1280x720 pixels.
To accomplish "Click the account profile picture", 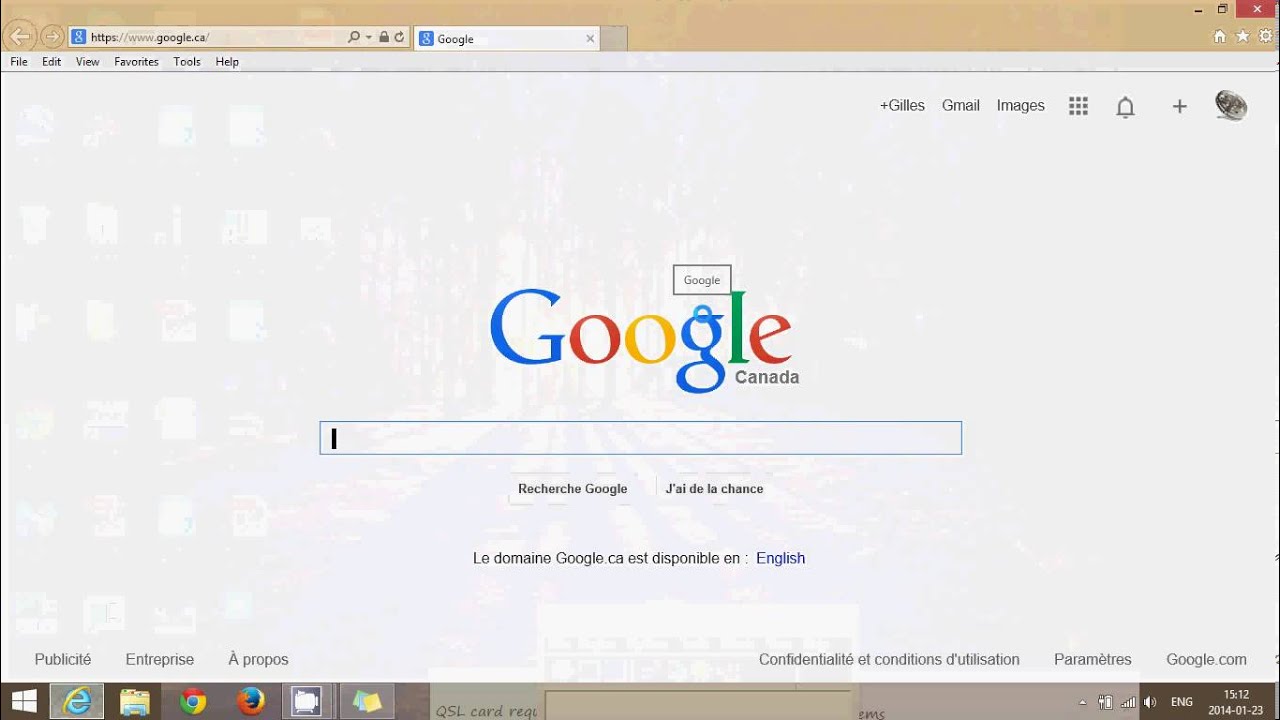I will click(1231, 105).
